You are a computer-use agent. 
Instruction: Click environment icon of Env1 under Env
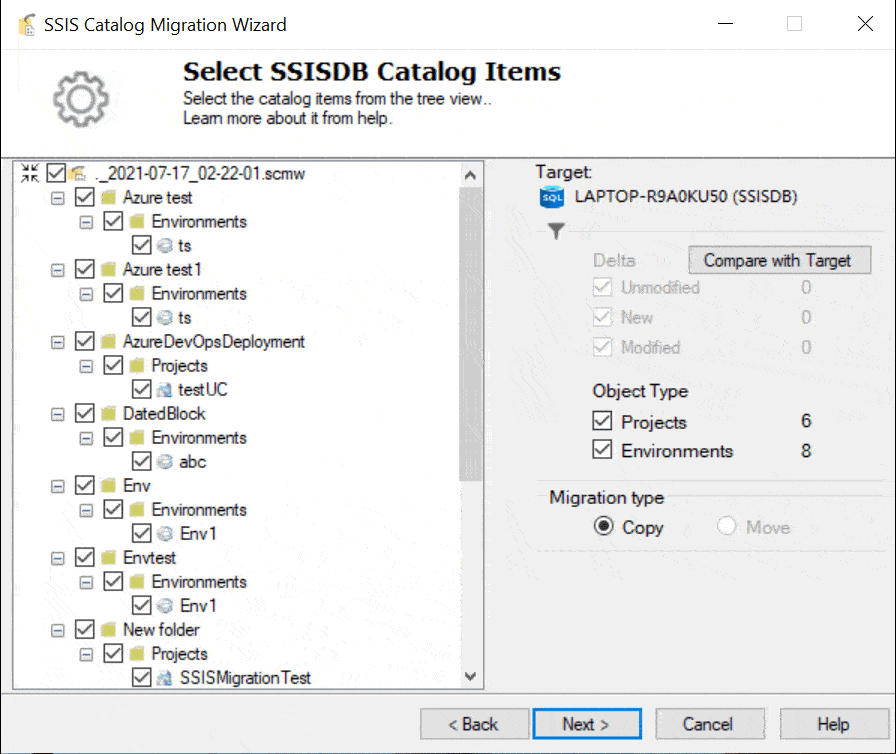pos(165,534)
